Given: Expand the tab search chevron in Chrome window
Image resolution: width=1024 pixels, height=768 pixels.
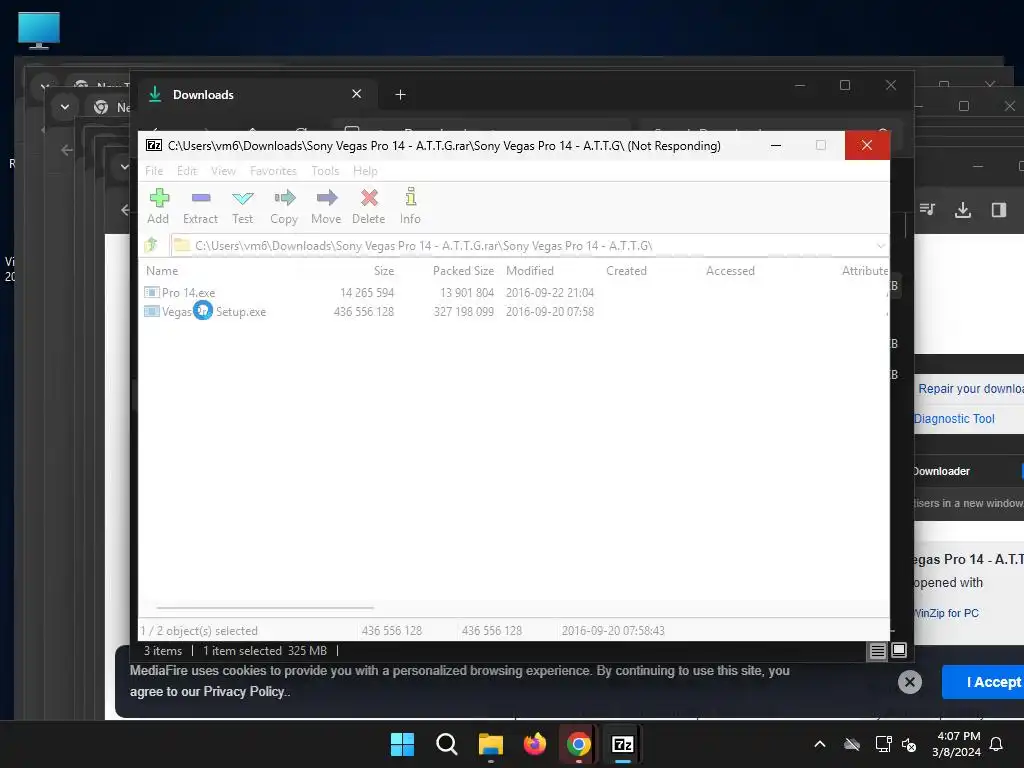Looking at the screenshot, I should click(x=65, y=107).
